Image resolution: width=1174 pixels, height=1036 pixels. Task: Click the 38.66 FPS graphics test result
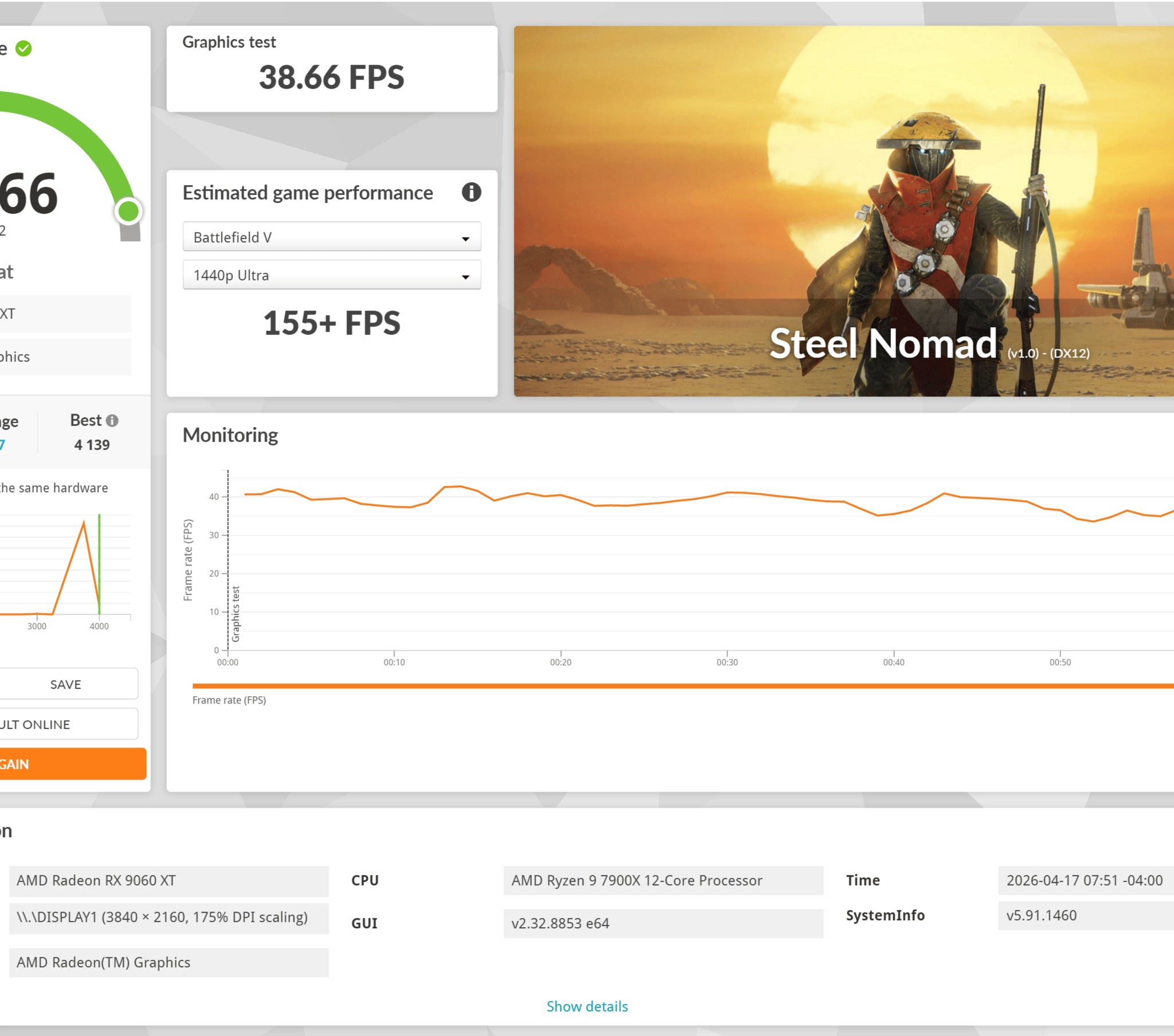(x=331, y=77)
